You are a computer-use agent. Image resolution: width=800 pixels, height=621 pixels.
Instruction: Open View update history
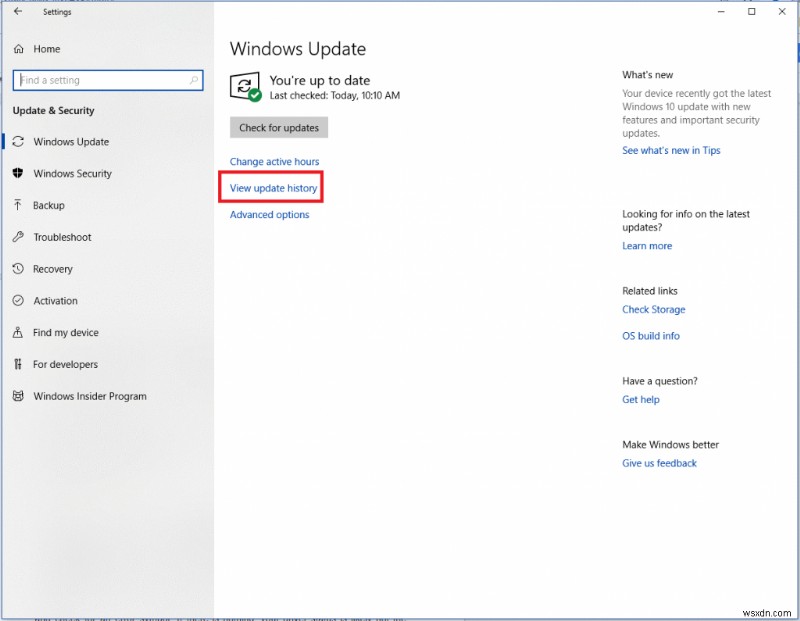[271, 187]
